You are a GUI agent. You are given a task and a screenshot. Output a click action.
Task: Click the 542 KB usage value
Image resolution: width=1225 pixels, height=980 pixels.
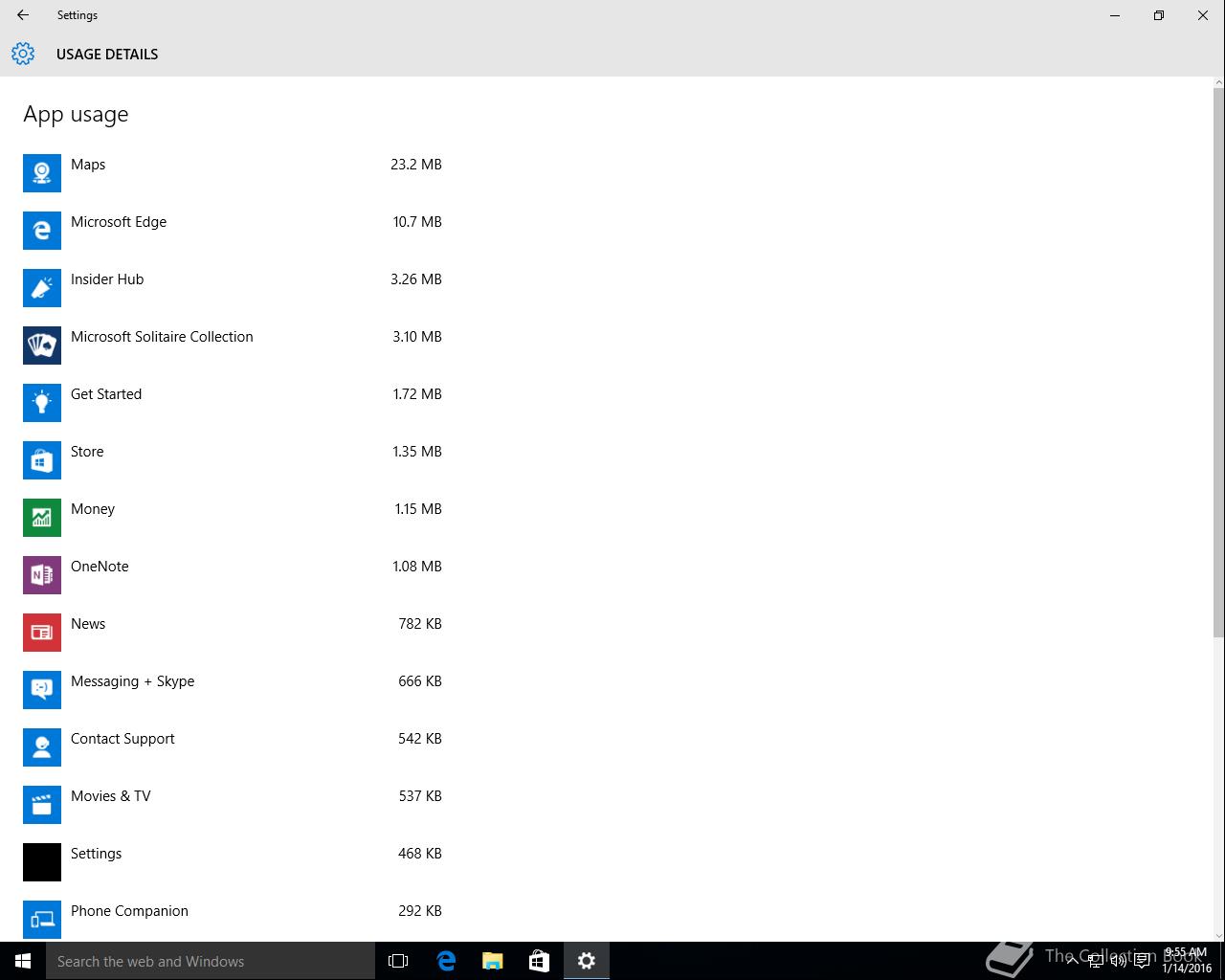(x=420, y=739)
